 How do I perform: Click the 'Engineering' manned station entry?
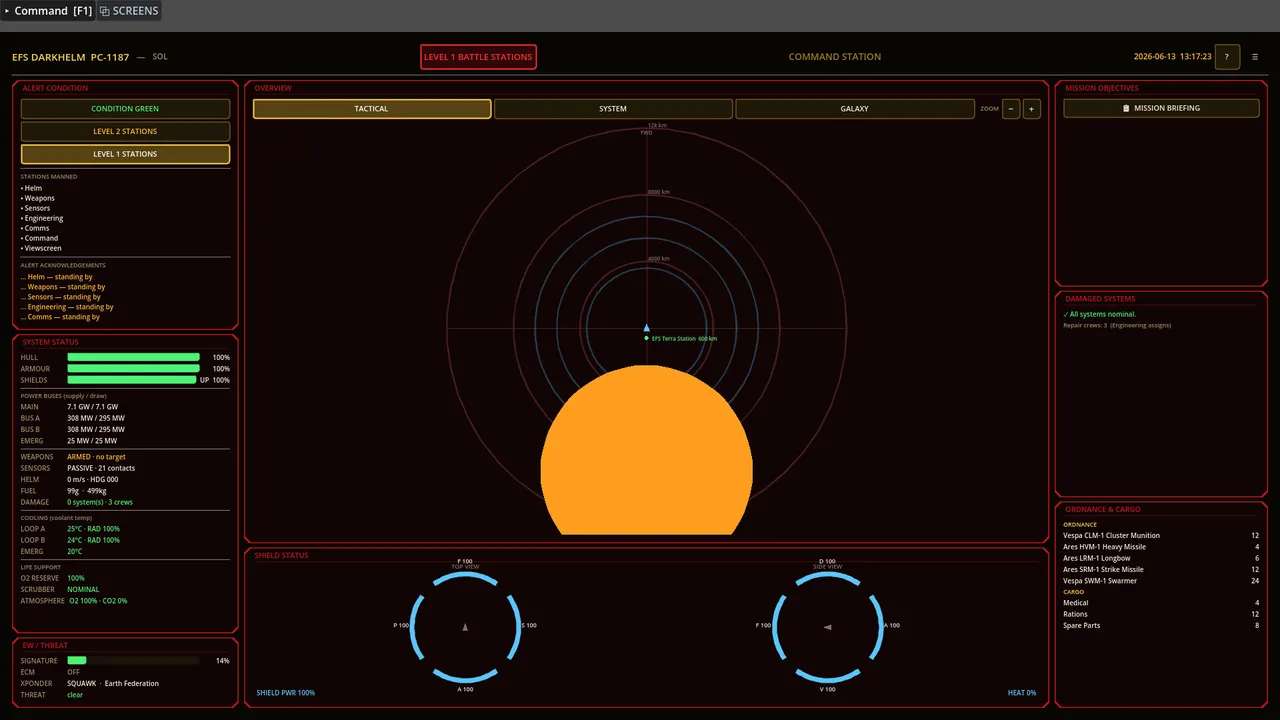(42, 218)
